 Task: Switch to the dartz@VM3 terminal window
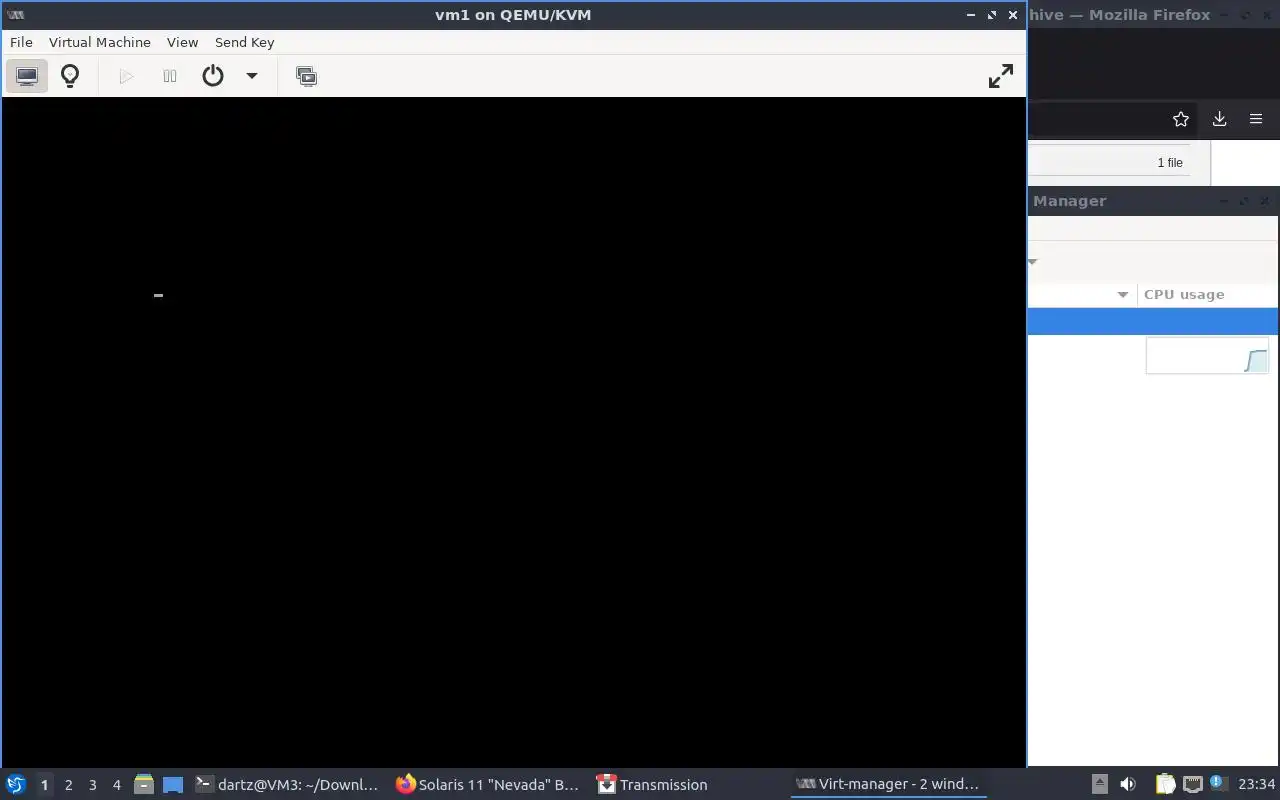[x=288, y=785]
